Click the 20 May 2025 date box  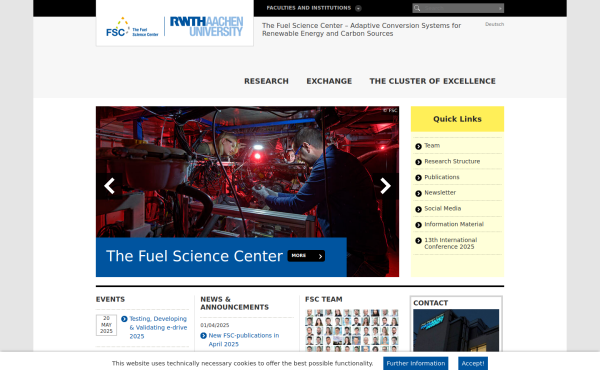[x=106, y=325]
